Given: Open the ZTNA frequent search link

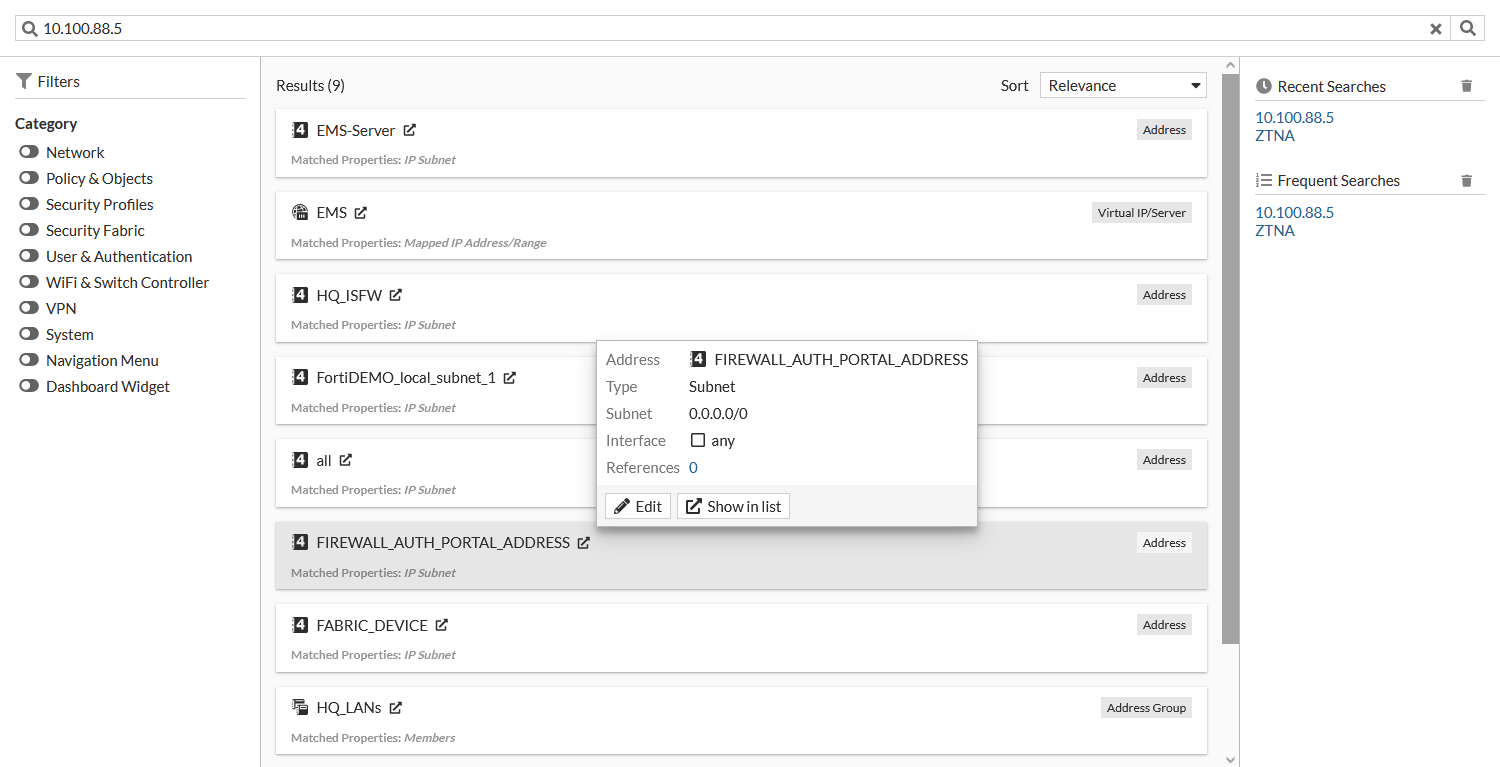Looking at the screenshot, I should tap(1275, 230).
